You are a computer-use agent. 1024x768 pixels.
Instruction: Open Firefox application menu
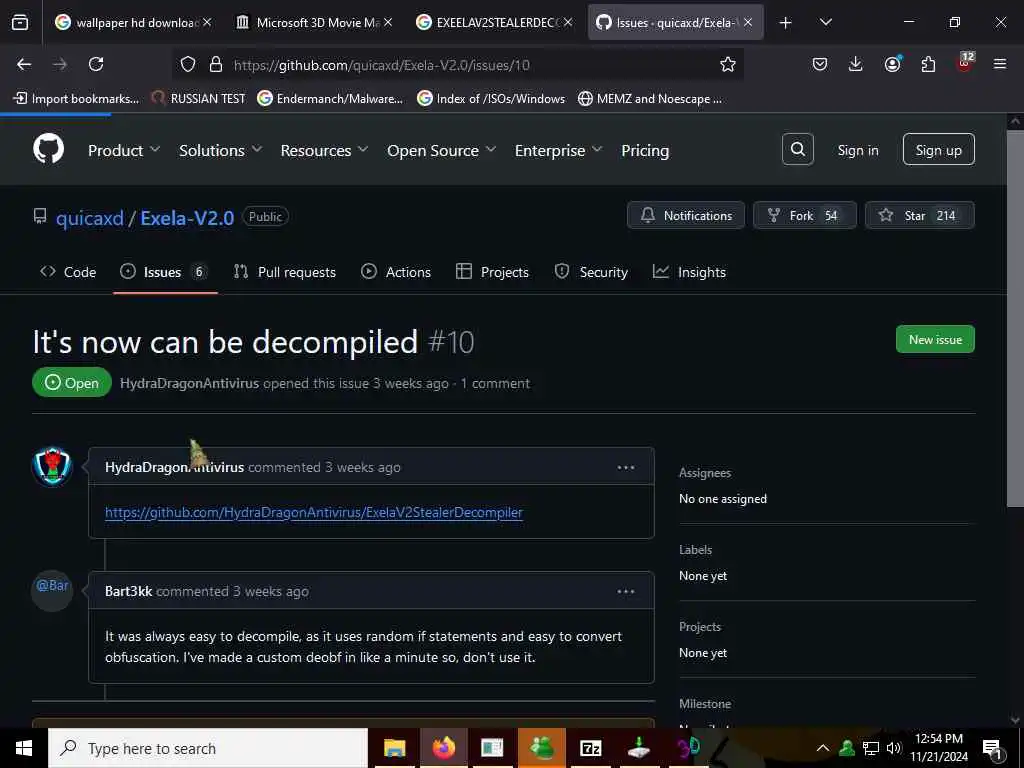(x=1000, y=64)
